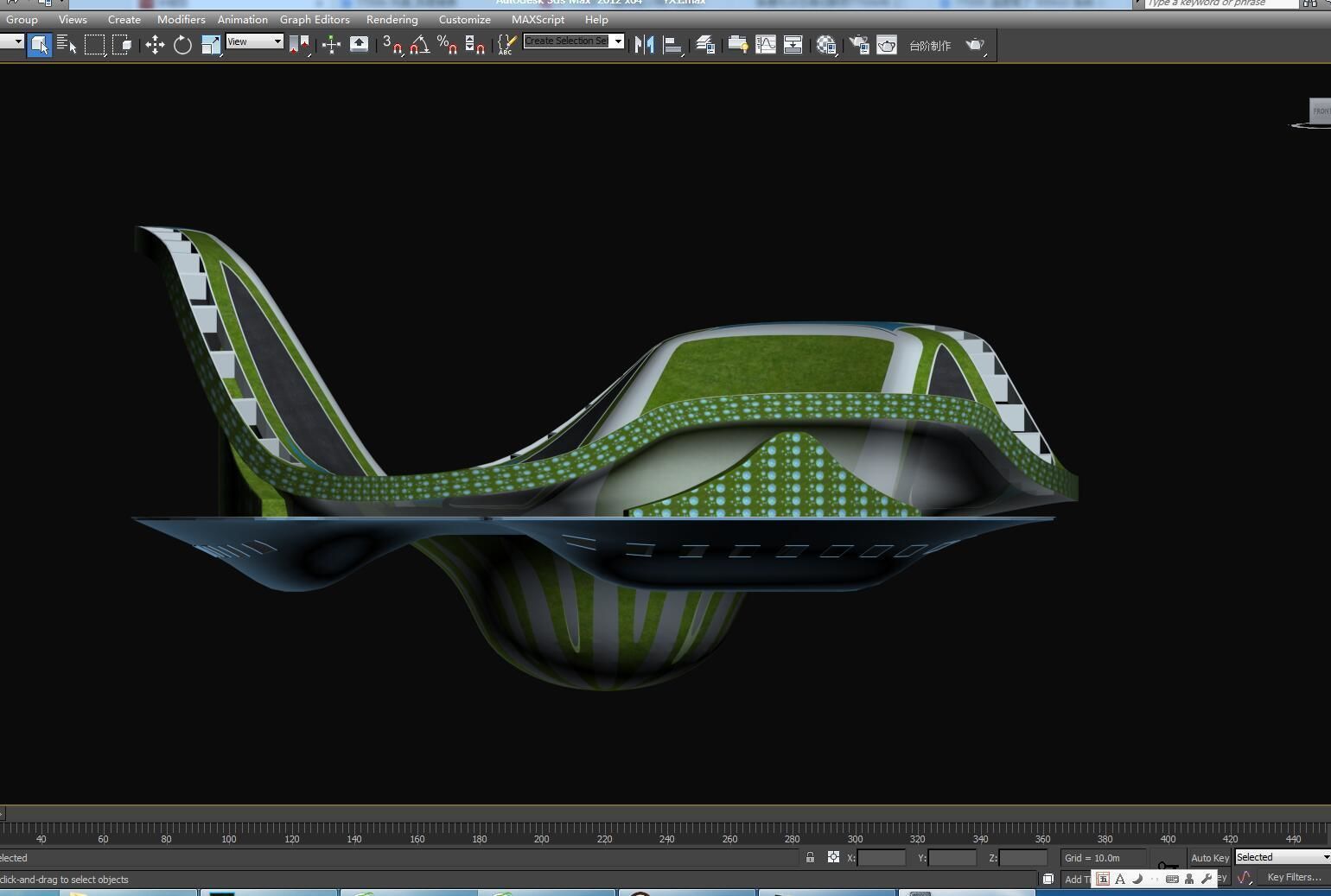Viewport: 1331px width, 896px height.
Task: Toggle Percent Snap
Action: coord(448,45)
